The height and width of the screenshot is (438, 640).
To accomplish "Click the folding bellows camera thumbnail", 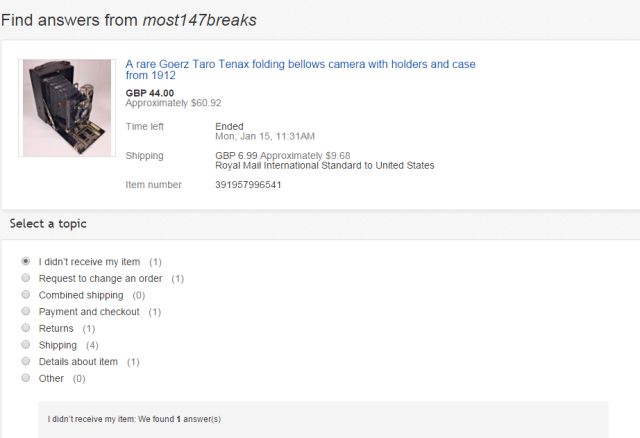I will click(x=67, y=108).
